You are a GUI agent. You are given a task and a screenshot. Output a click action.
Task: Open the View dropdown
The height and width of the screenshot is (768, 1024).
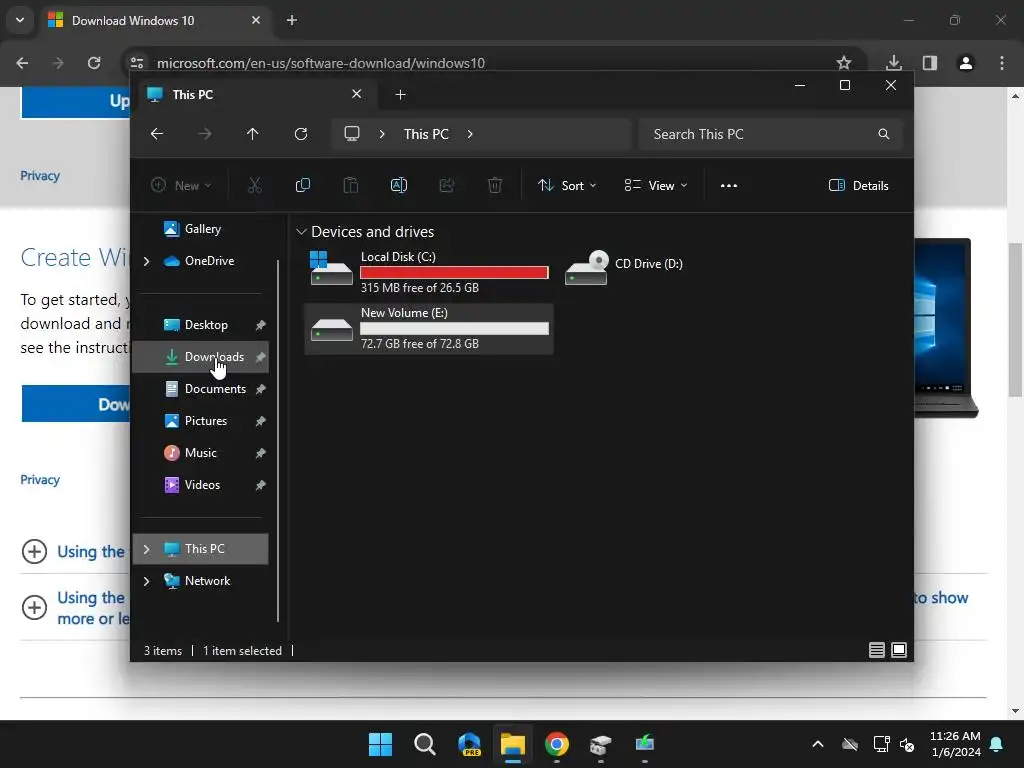tap(656, 185)
